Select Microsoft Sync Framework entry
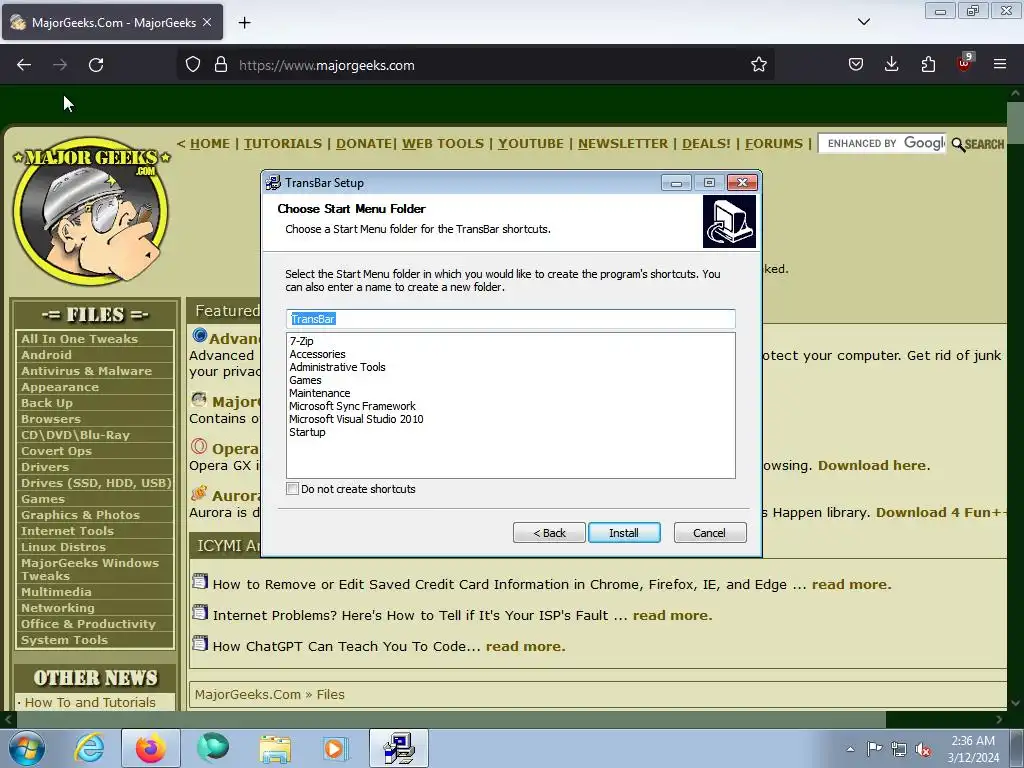 [x=352, y=406]
